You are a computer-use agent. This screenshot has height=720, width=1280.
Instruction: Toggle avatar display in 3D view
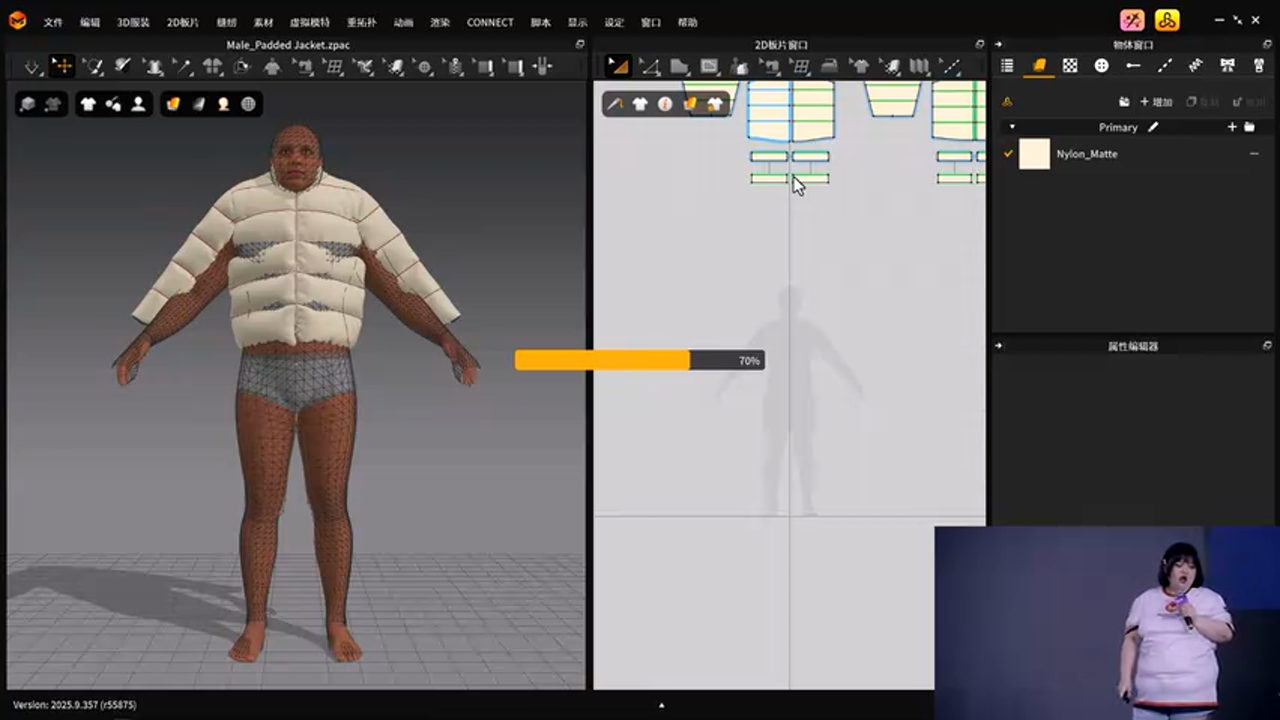point(138,104)
